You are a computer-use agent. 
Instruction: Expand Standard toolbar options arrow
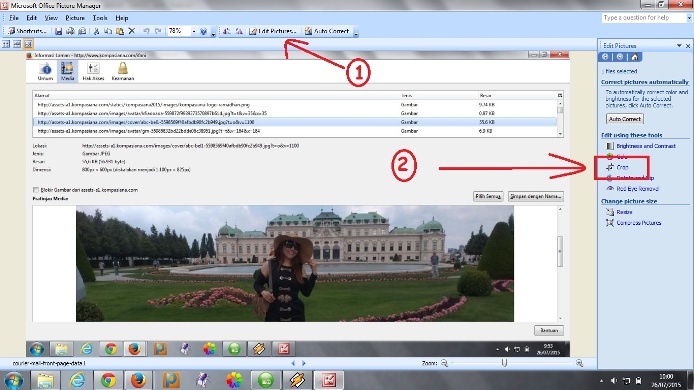pyautogui.click(x=213, y=33)
